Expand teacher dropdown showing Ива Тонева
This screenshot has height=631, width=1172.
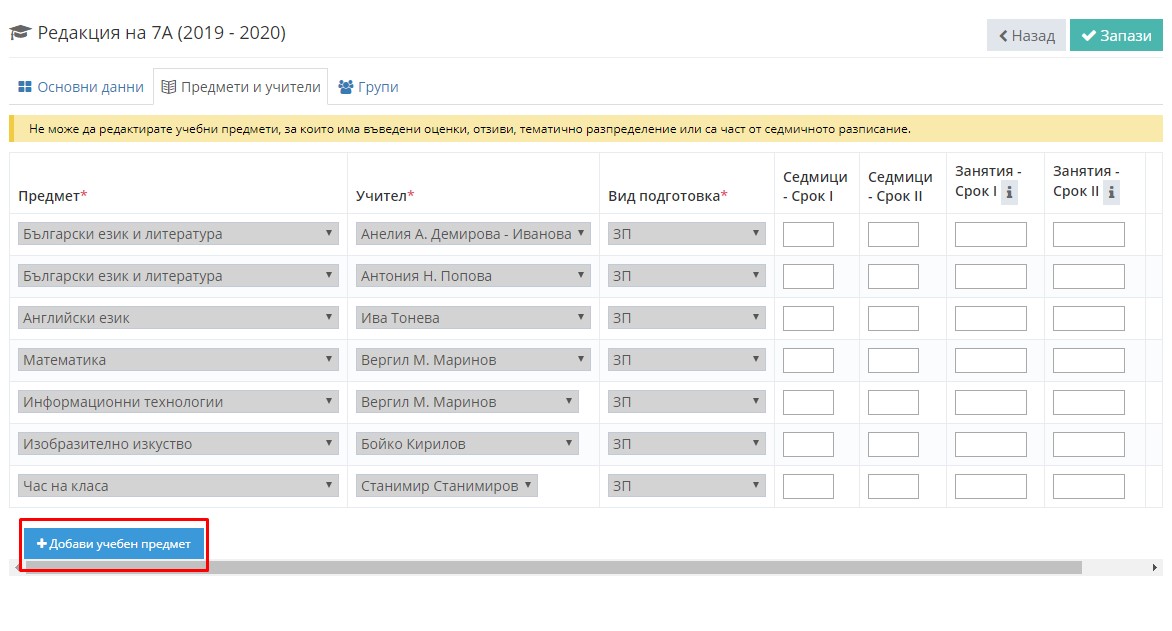473,318
